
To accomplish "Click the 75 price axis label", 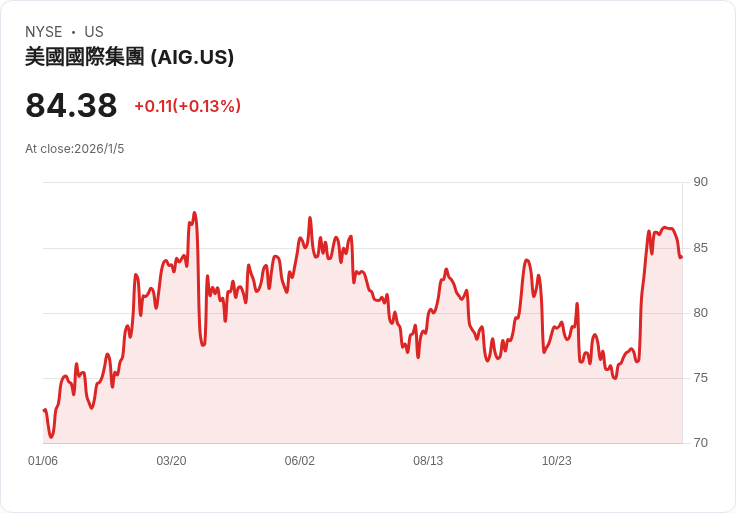I will pyautogui.click(x=700, y=377).
